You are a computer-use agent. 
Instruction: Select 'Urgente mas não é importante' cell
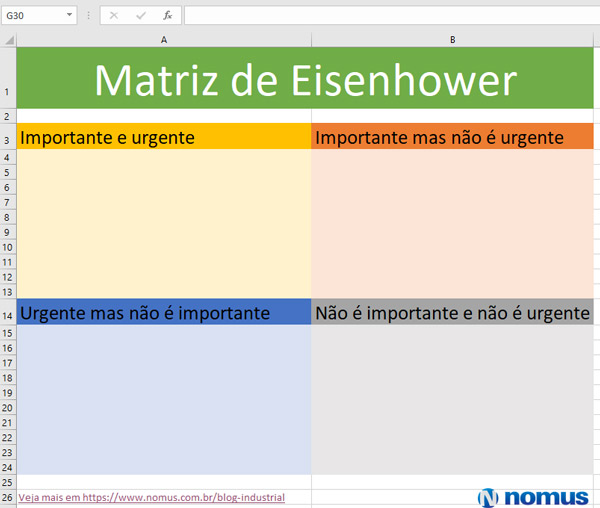(x=164, y=313)
